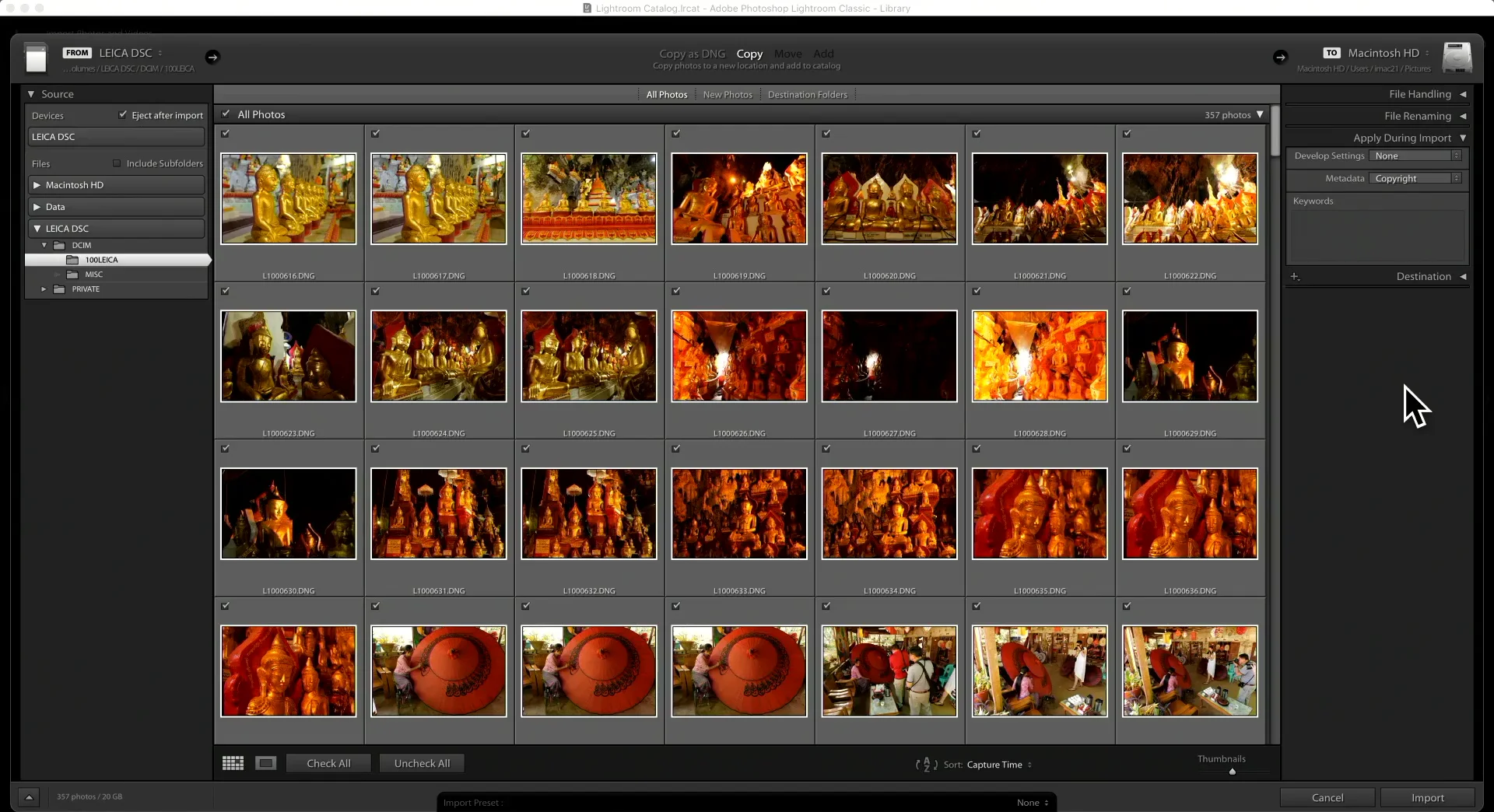Toggle sort direction A-Z icon
1494x812 pixels.
(x=926, y=765)
